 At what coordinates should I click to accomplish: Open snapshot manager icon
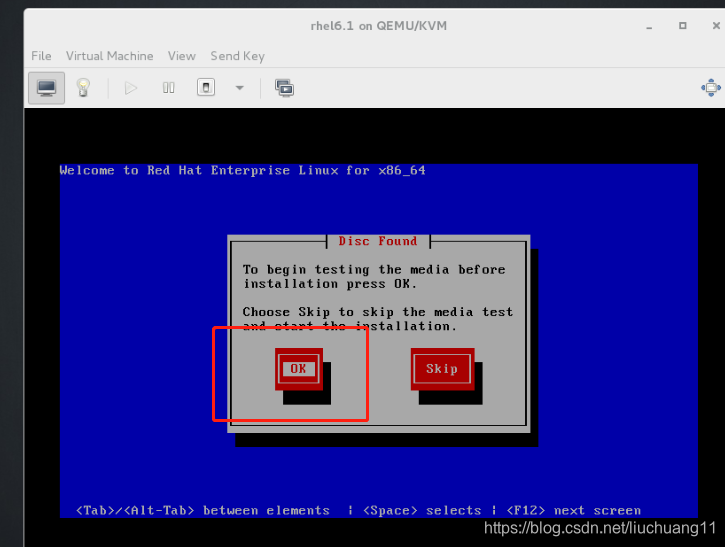284,88
